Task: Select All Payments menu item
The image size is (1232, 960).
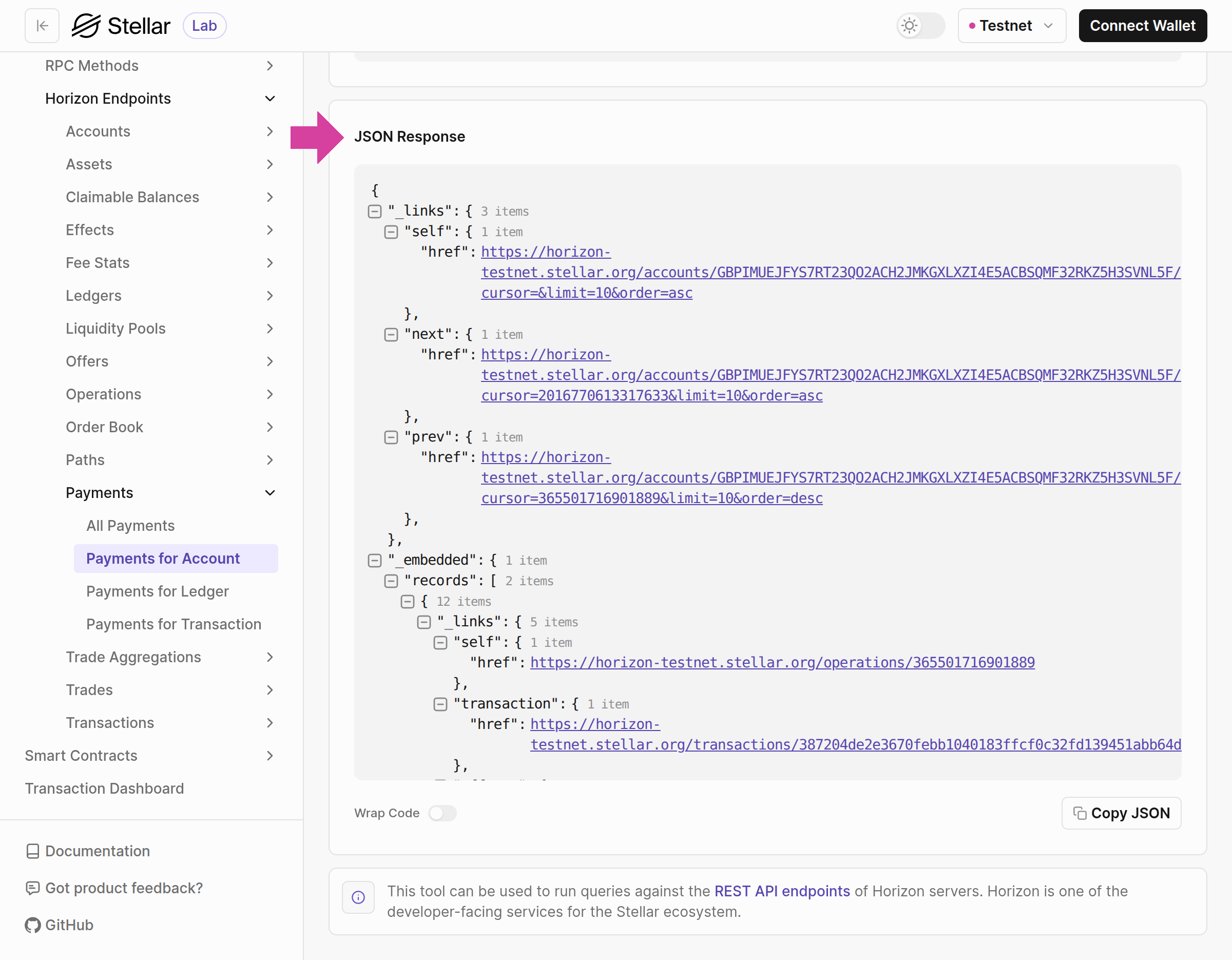Action: [x=130, y=526]
